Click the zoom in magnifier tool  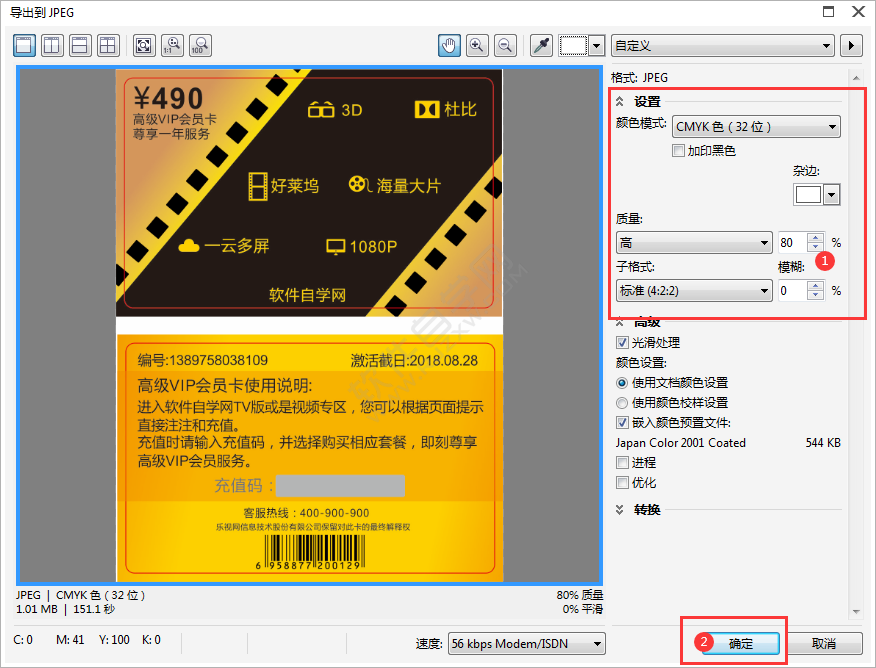tap(477, 45)
